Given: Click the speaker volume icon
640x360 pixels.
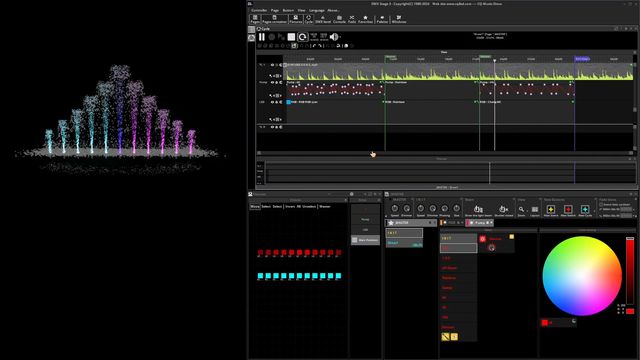Looking at the screenshot, I should coord(334,37).
